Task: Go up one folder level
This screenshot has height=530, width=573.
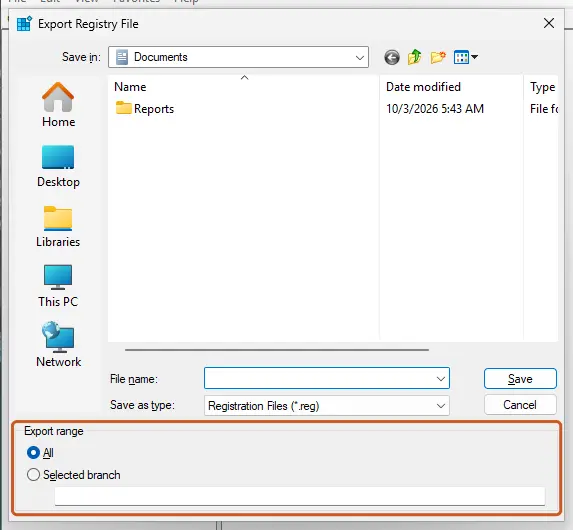Action: [x=414, y=57]
